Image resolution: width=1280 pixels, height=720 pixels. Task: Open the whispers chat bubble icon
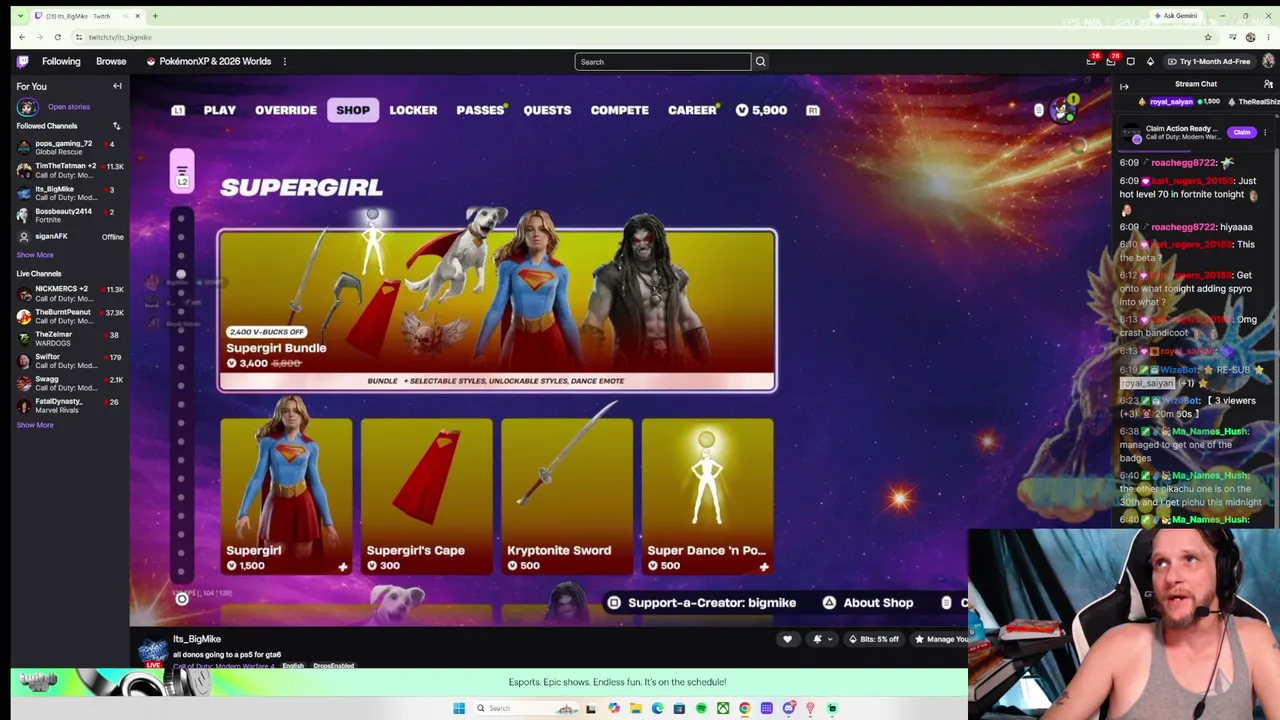pos(1130,62)
